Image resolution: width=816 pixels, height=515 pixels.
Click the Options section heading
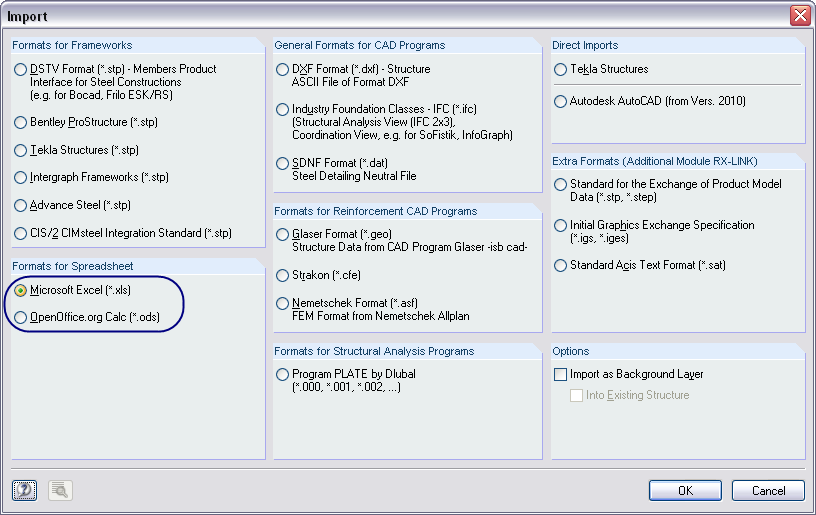[570, 351]
